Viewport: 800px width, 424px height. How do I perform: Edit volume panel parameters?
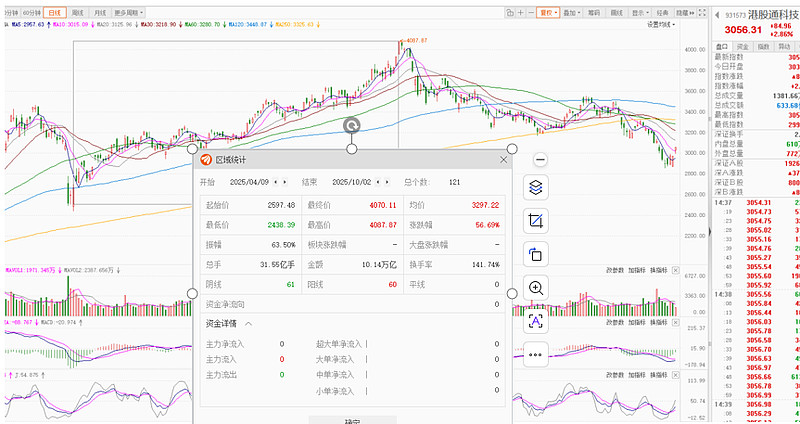[x=614, y=270]
